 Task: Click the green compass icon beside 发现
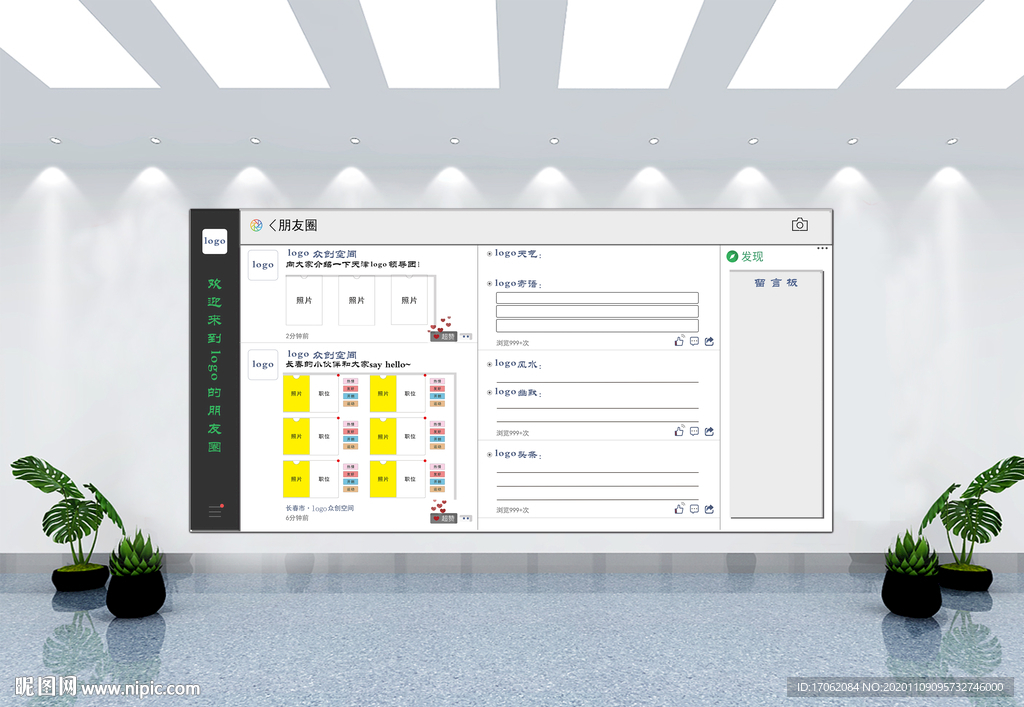732,257
